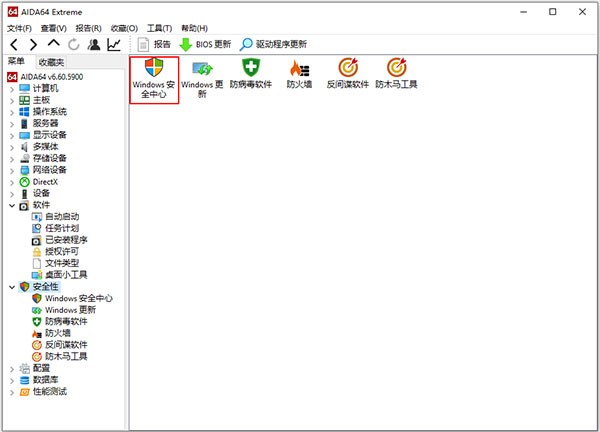This screenshot has width=600, height=432.
Task: Expand the 主板 tree node
Action: (x=12, y=101)
